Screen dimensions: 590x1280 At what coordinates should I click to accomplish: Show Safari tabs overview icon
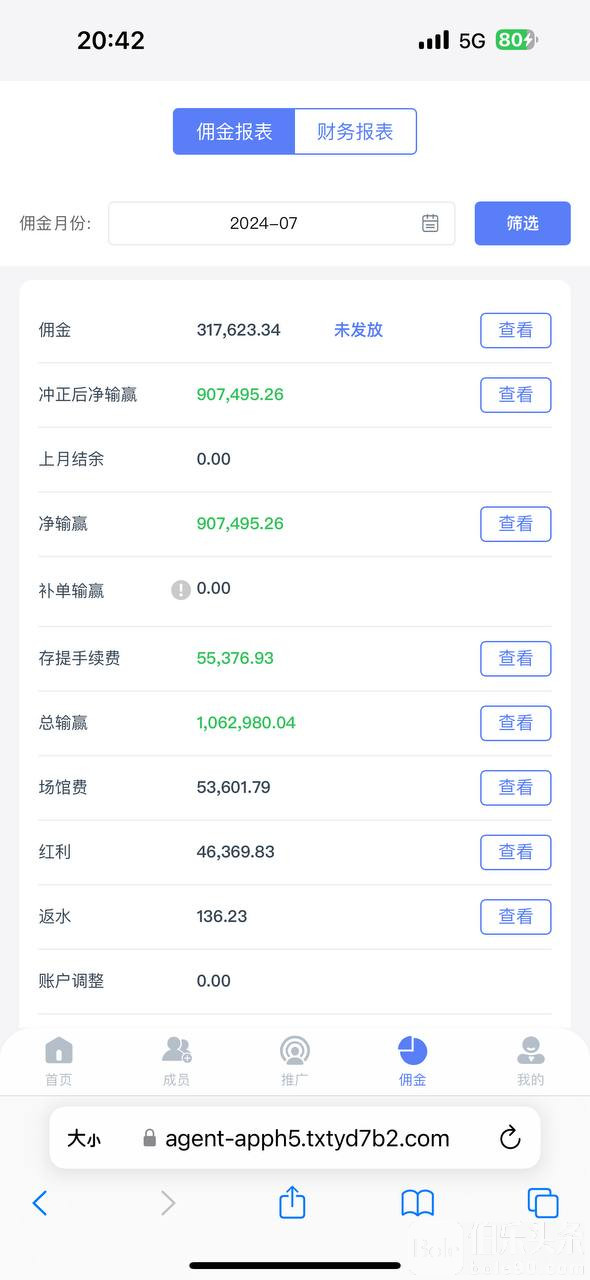542,1203
